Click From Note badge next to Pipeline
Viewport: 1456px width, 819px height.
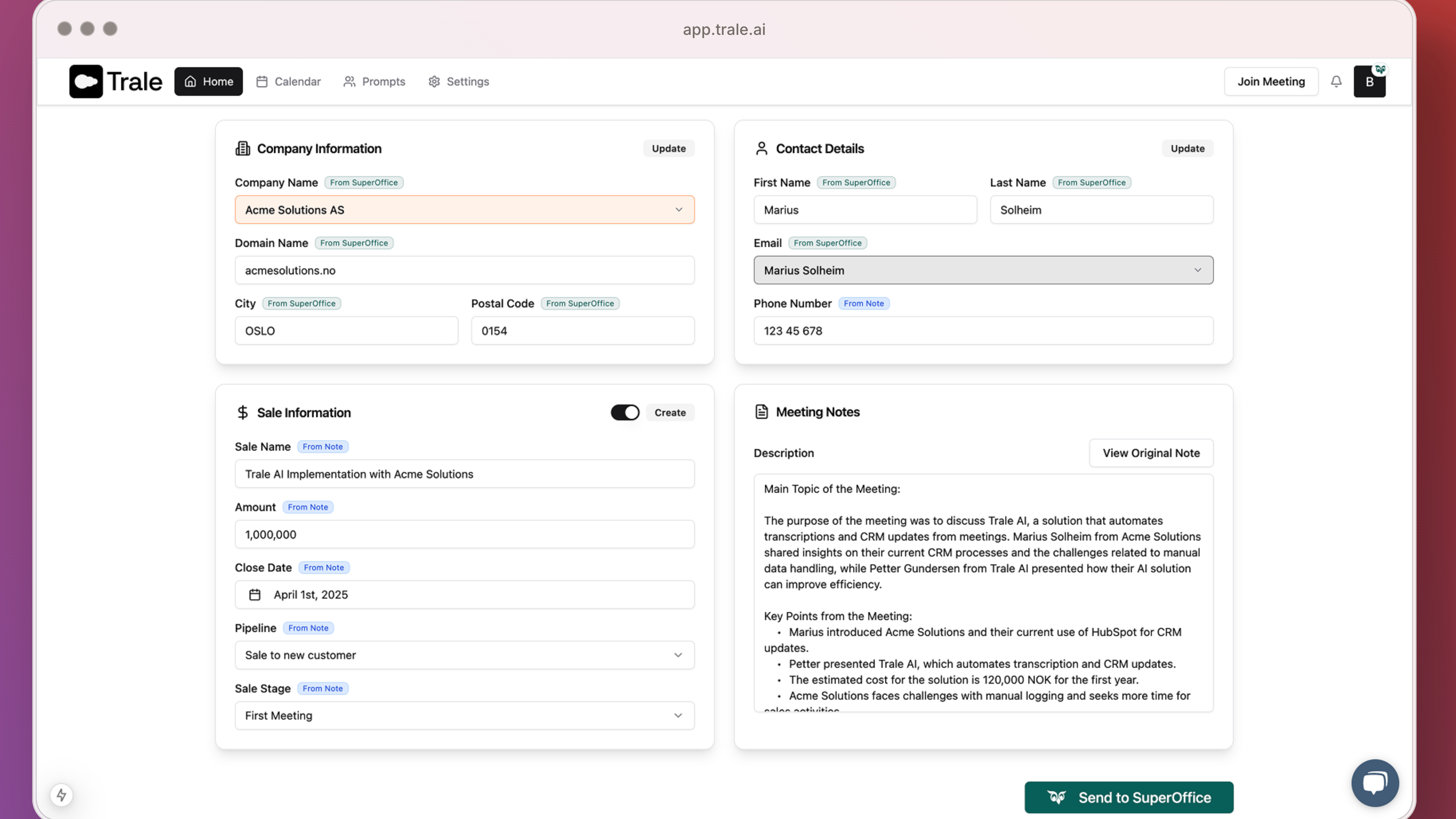(308, 629)
